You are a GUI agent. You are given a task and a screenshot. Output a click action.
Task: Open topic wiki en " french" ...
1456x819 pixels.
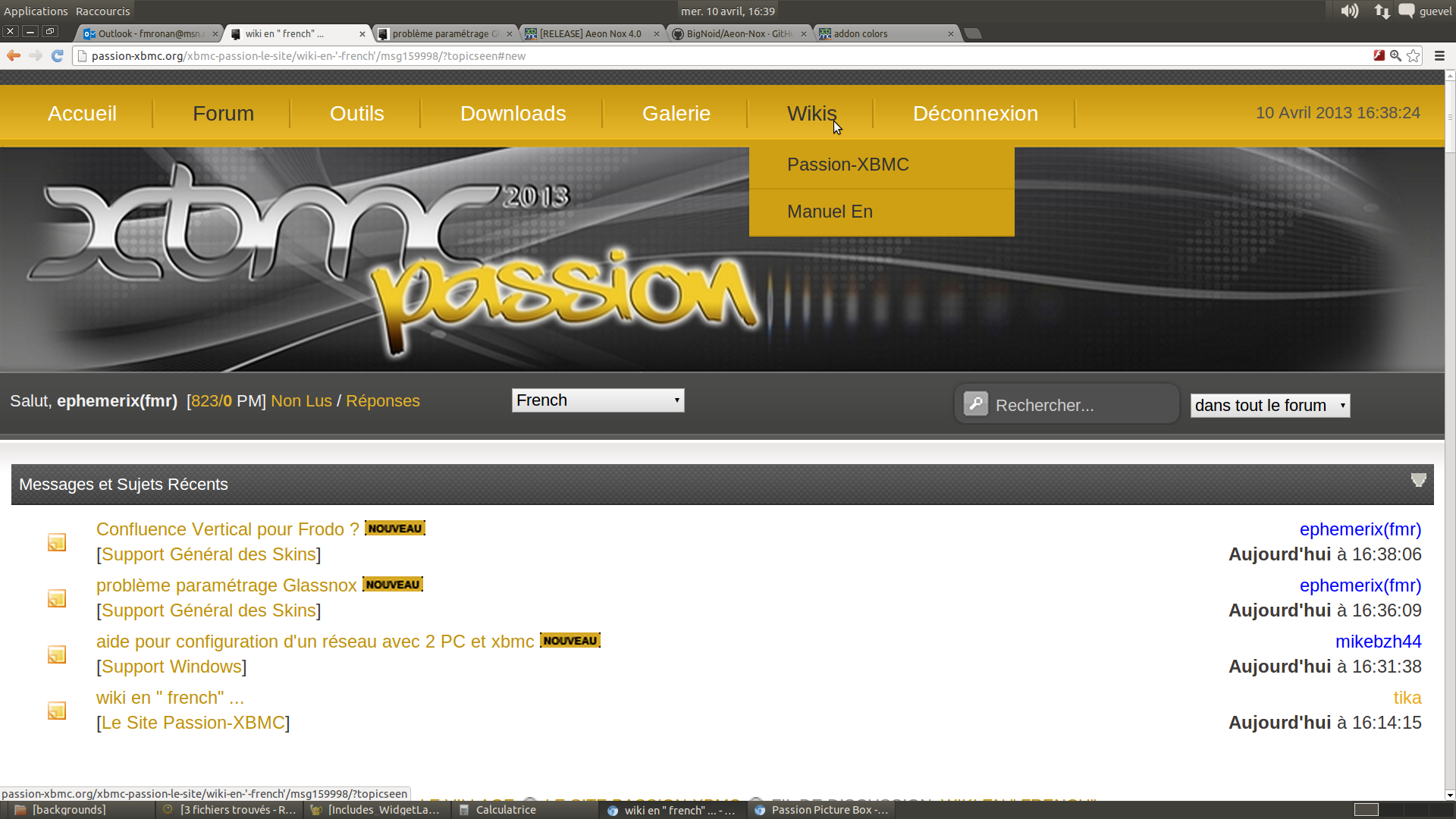click(170, 698)
